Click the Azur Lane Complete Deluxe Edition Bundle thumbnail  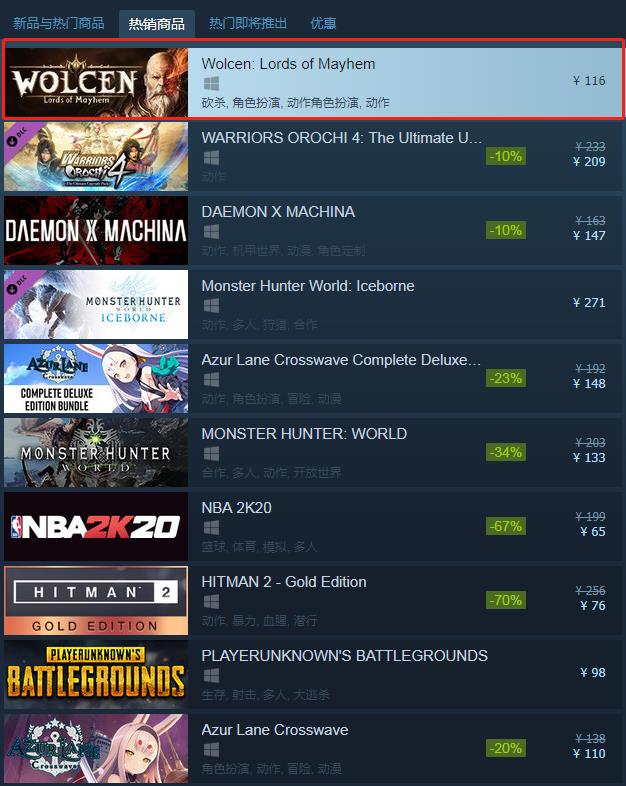point(96,378)
